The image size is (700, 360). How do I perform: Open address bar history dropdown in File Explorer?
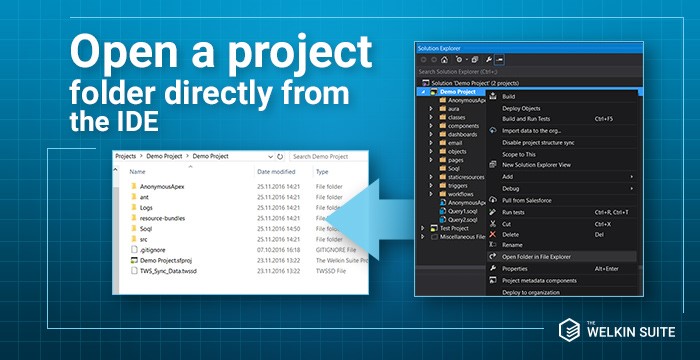271,157
